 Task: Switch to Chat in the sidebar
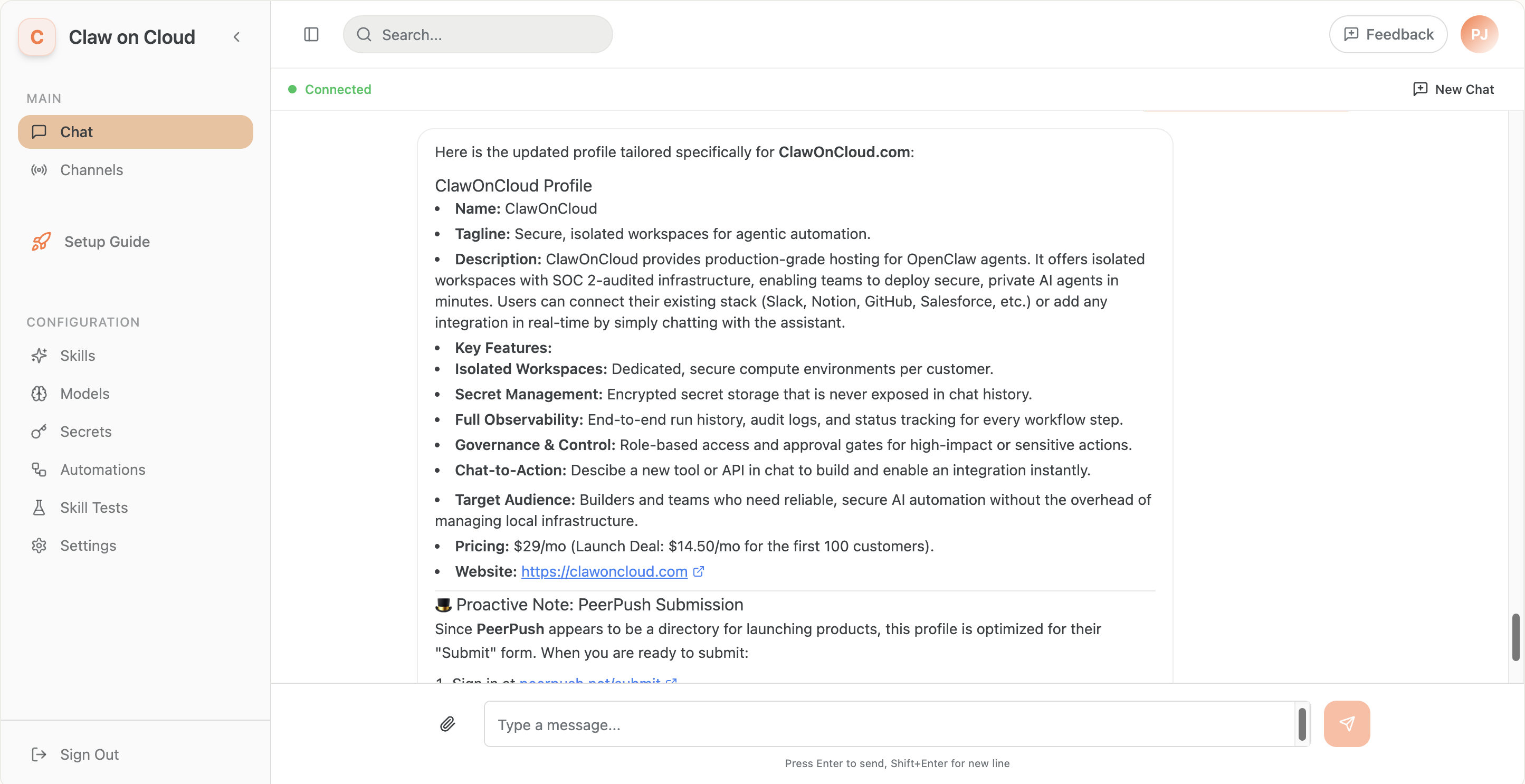click(x=76, y=131)
